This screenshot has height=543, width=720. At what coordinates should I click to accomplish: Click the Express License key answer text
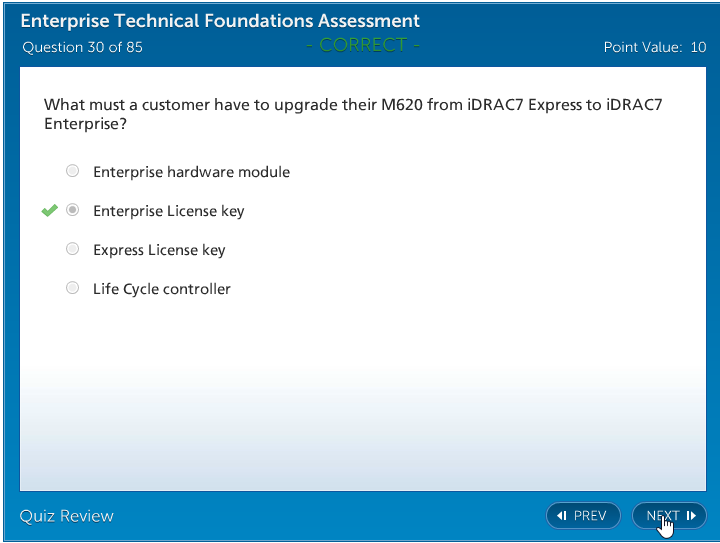click(159, 250)
